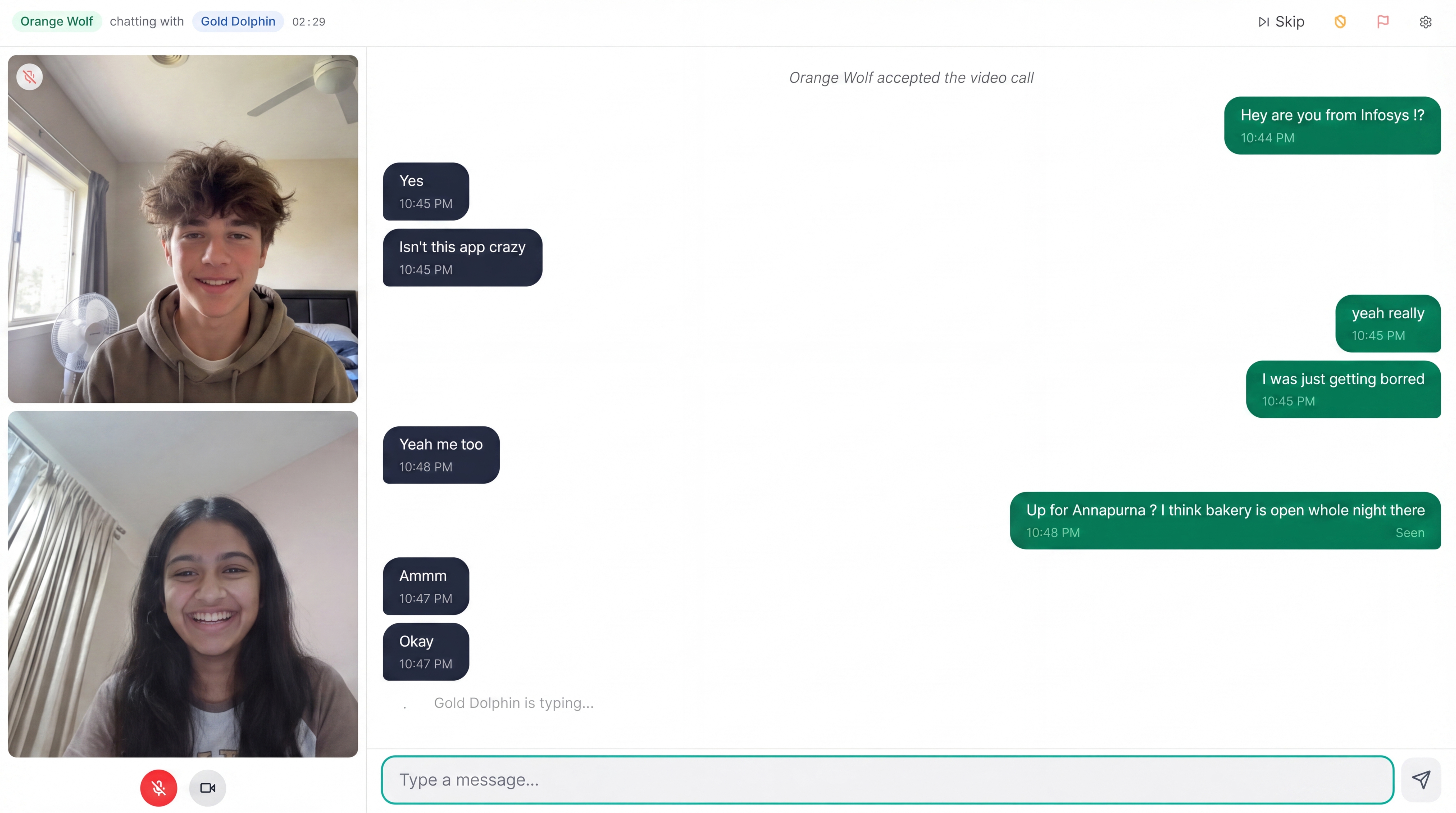Toggle the red microphone mute button

tap(158, 788)
